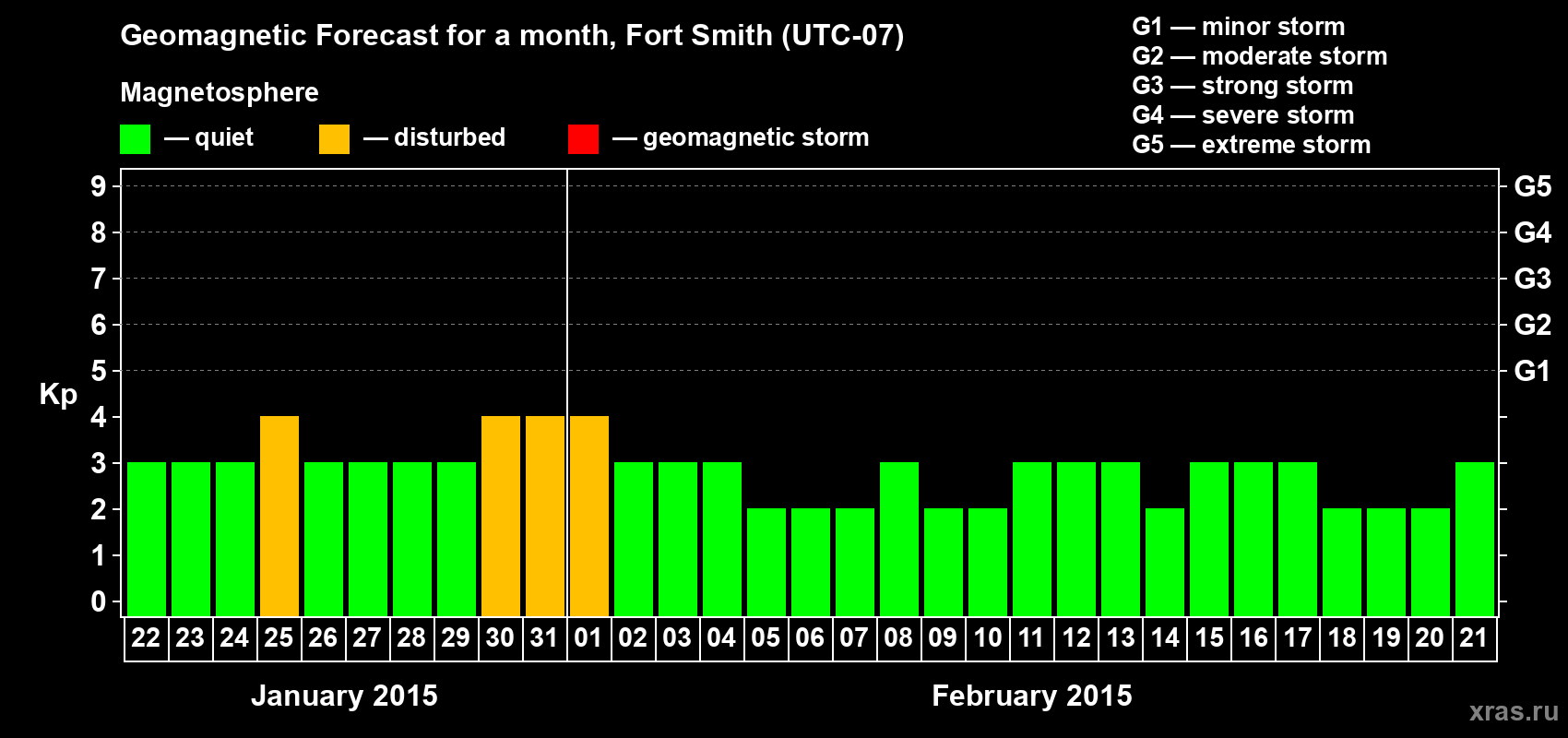Click the '— quiet' legend label

tap(208, 137)
